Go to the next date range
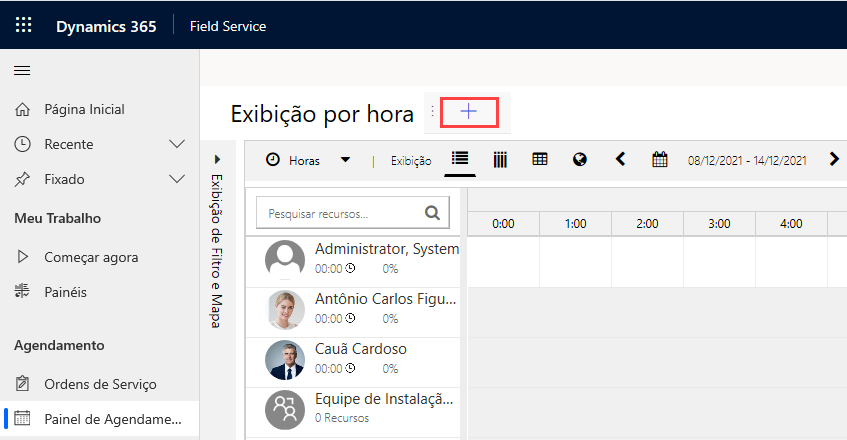The width and height of the screenshot is (847, 440). (834, 159)
